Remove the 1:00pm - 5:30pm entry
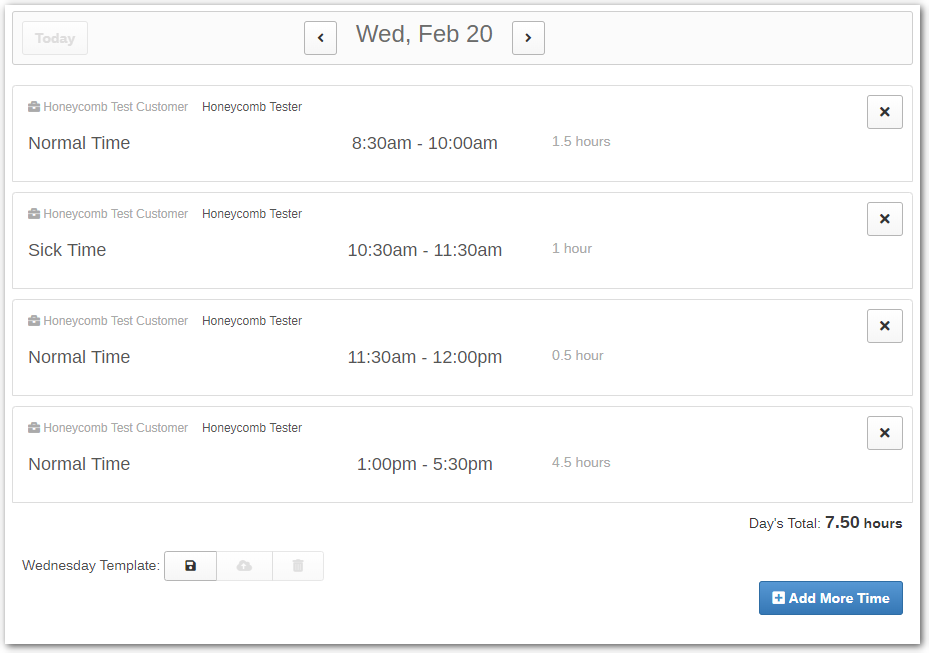 pyautogui.click(x=884, y=433)
